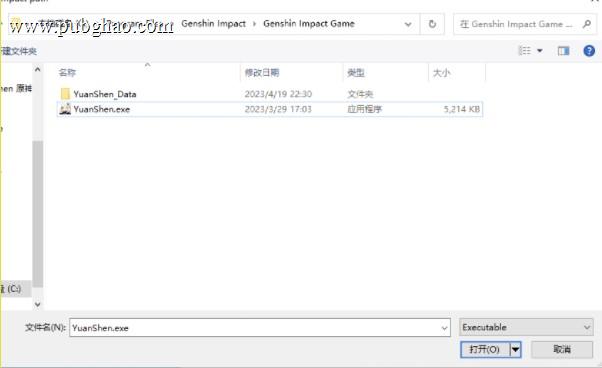Screen dimensions: 602x368
Task: Click the 打开(O) open button
Action: [485, 349]
